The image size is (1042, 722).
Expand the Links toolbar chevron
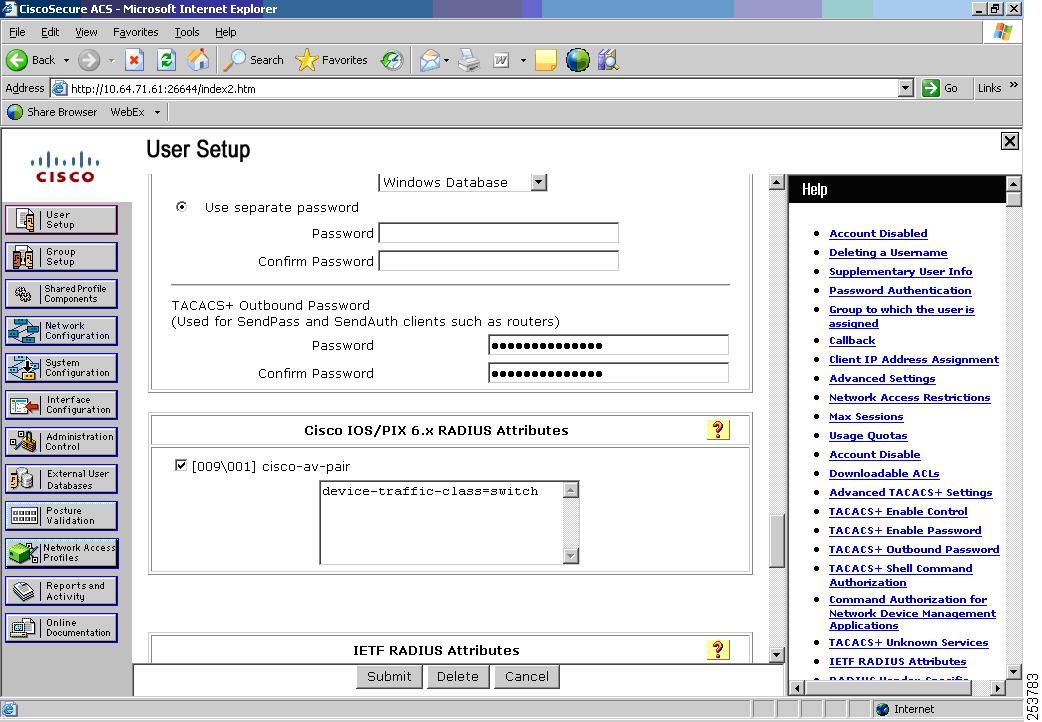tap(1013, 85)
